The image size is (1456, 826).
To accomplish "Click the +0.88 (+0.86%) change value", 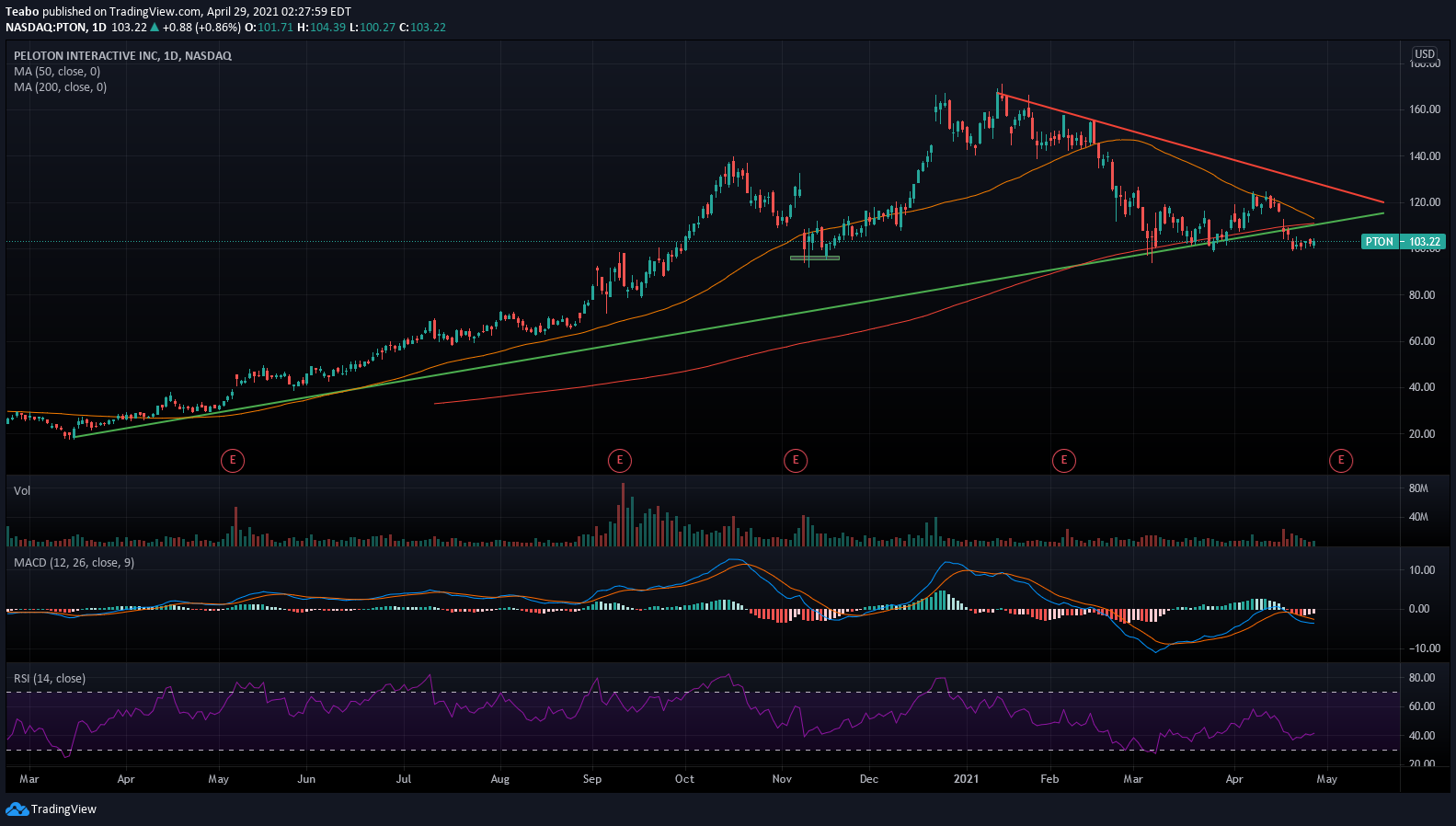I will [x=201, y=28].
